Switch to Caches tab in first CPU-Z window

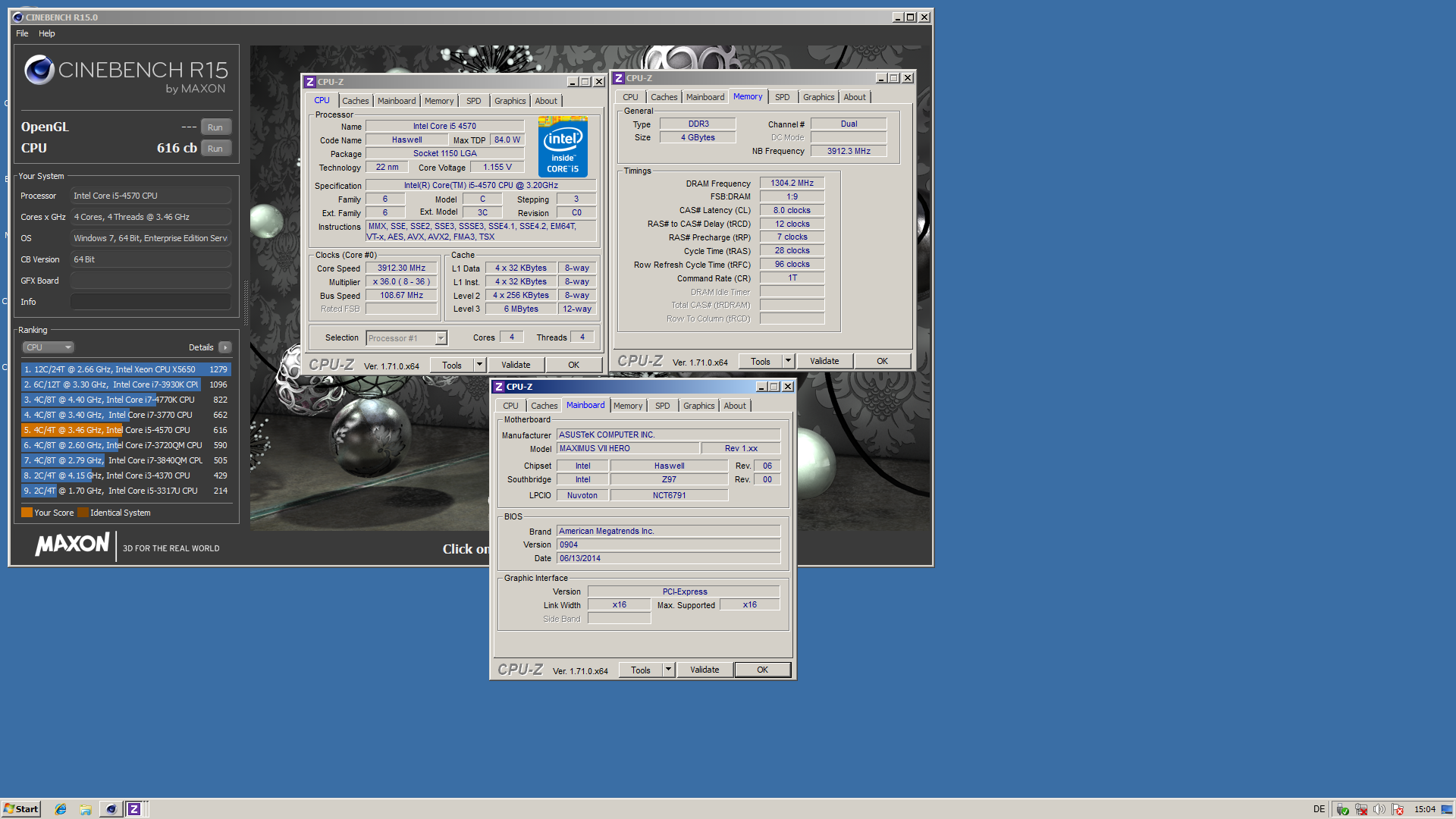coord(355,101)
